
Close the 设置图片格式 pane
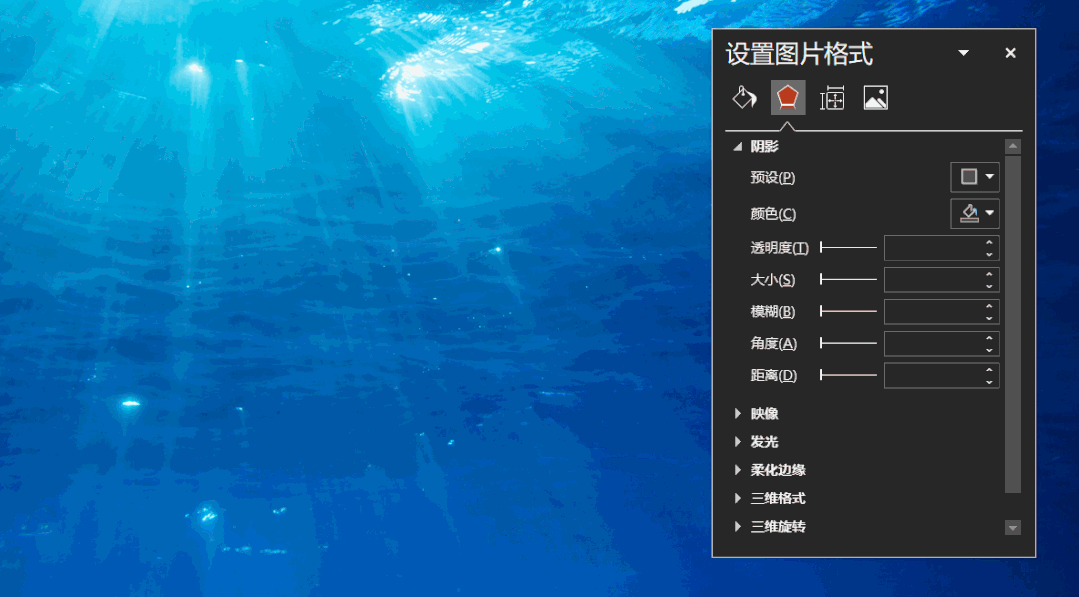click(x=1010, y=53)
